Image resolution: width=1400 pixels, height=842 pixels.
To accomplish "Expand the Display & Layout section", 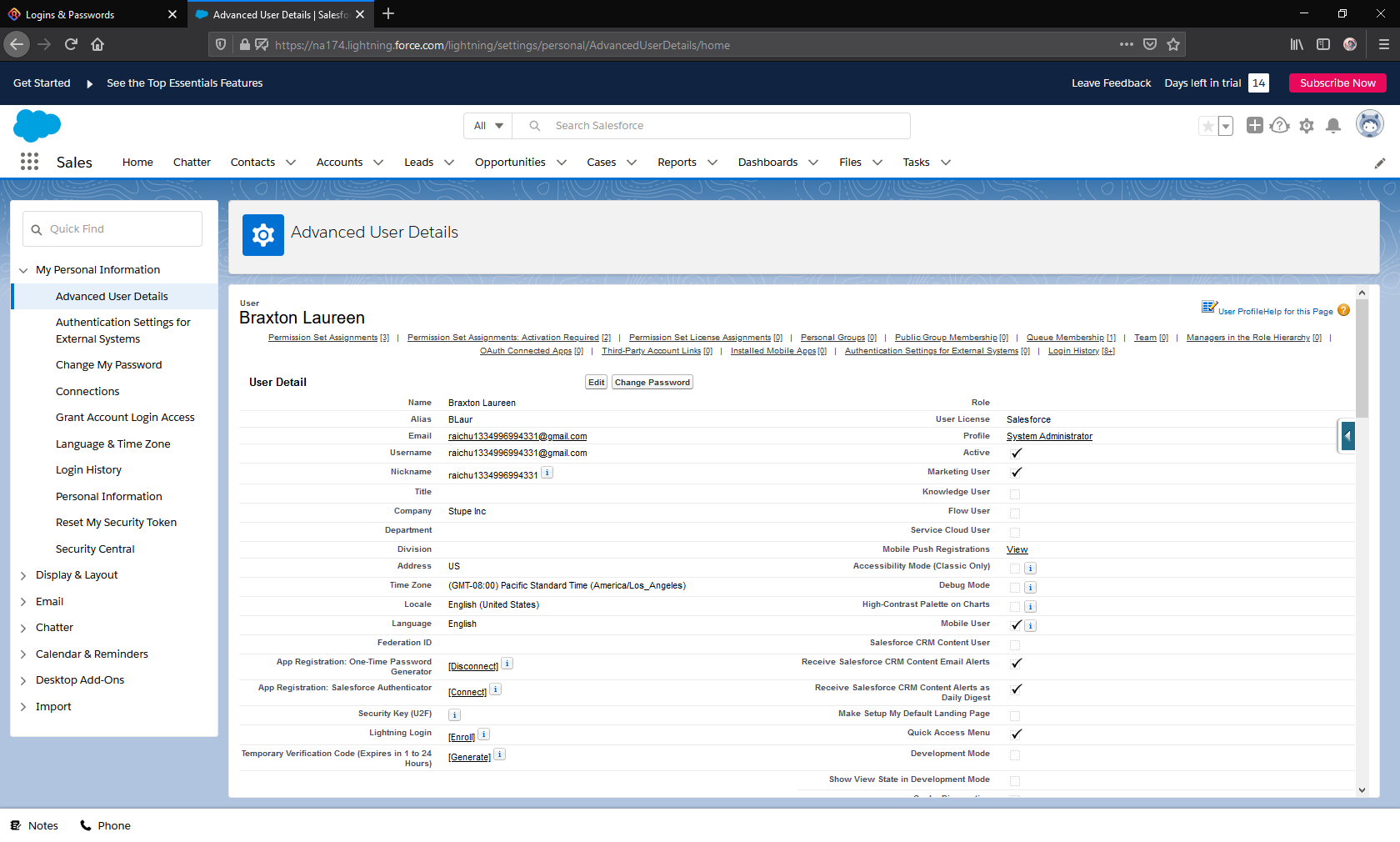I will (x=23, y=575).
